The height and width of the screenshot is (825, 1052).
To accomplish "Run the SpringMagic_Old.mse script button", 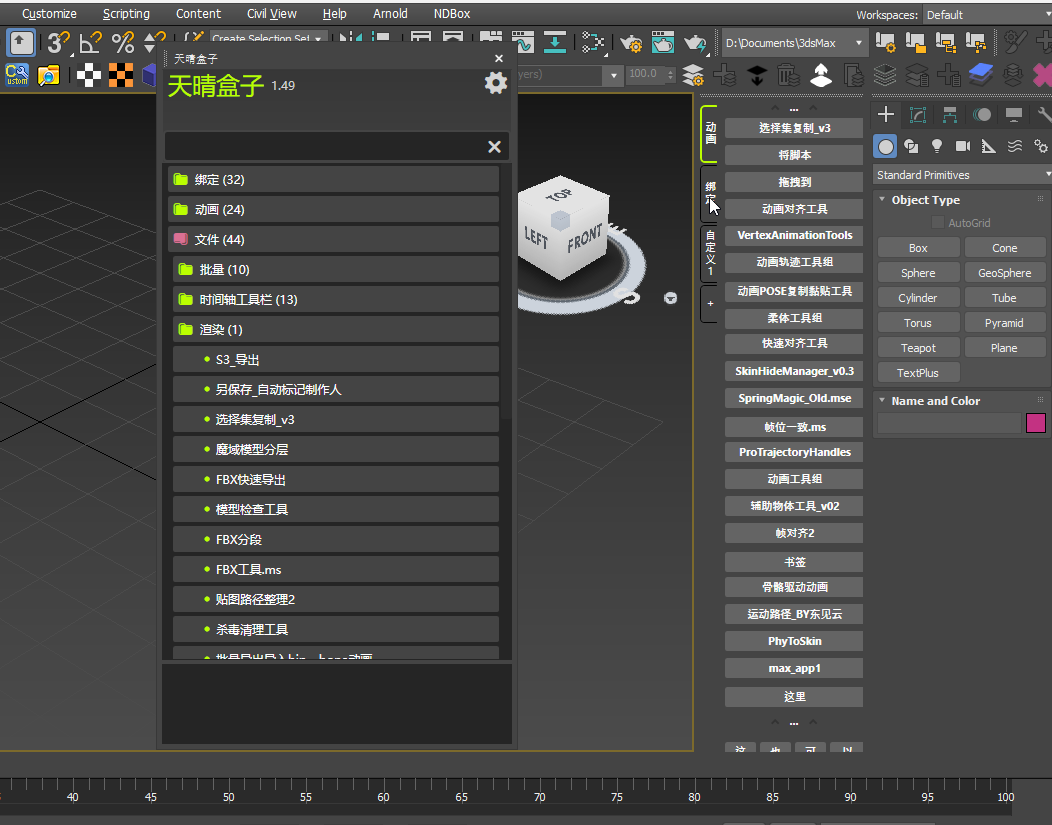I will 794,398.
